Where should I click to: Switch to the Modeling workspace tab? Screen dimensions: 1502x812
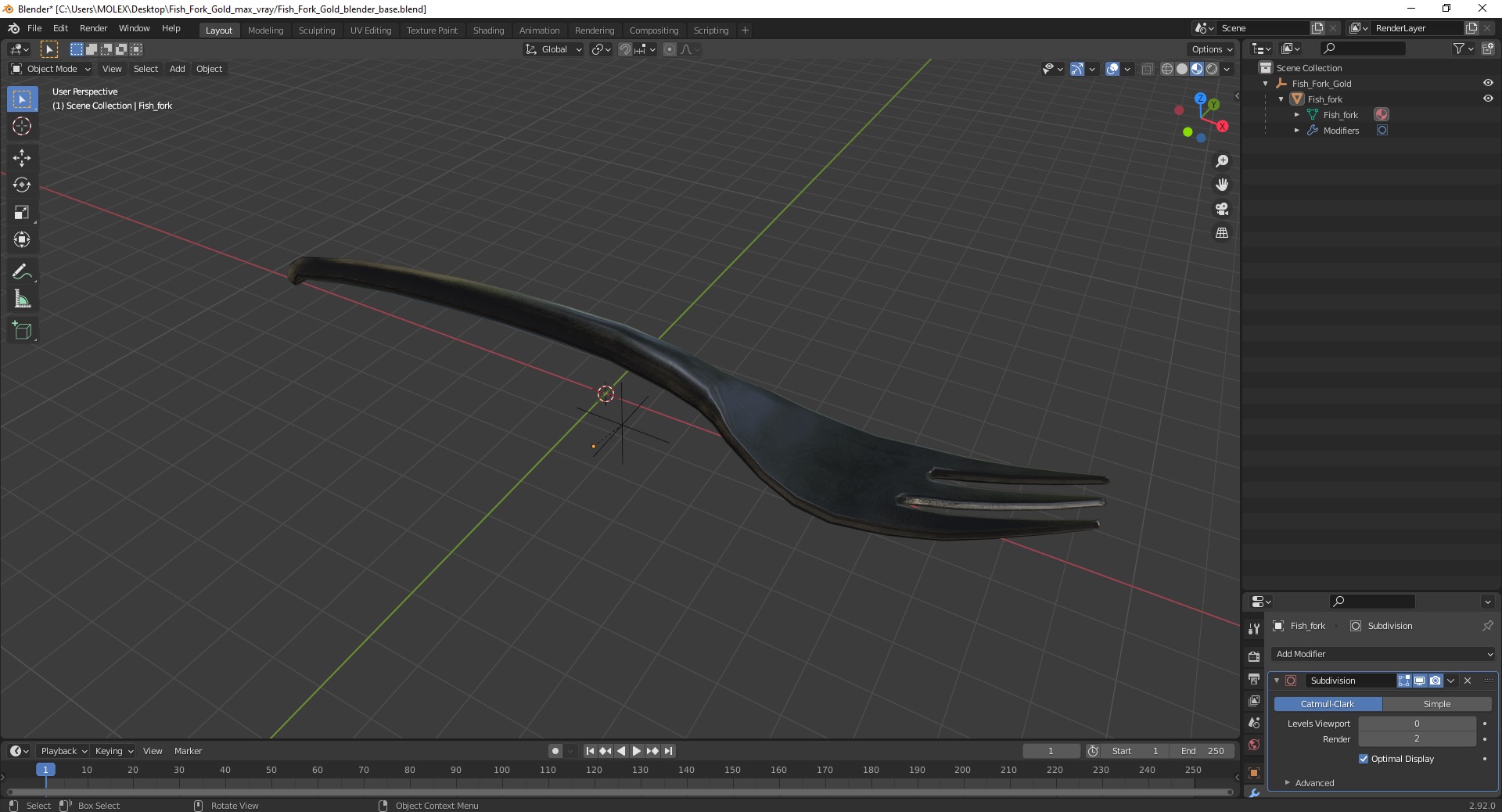(x=265, y=31)
